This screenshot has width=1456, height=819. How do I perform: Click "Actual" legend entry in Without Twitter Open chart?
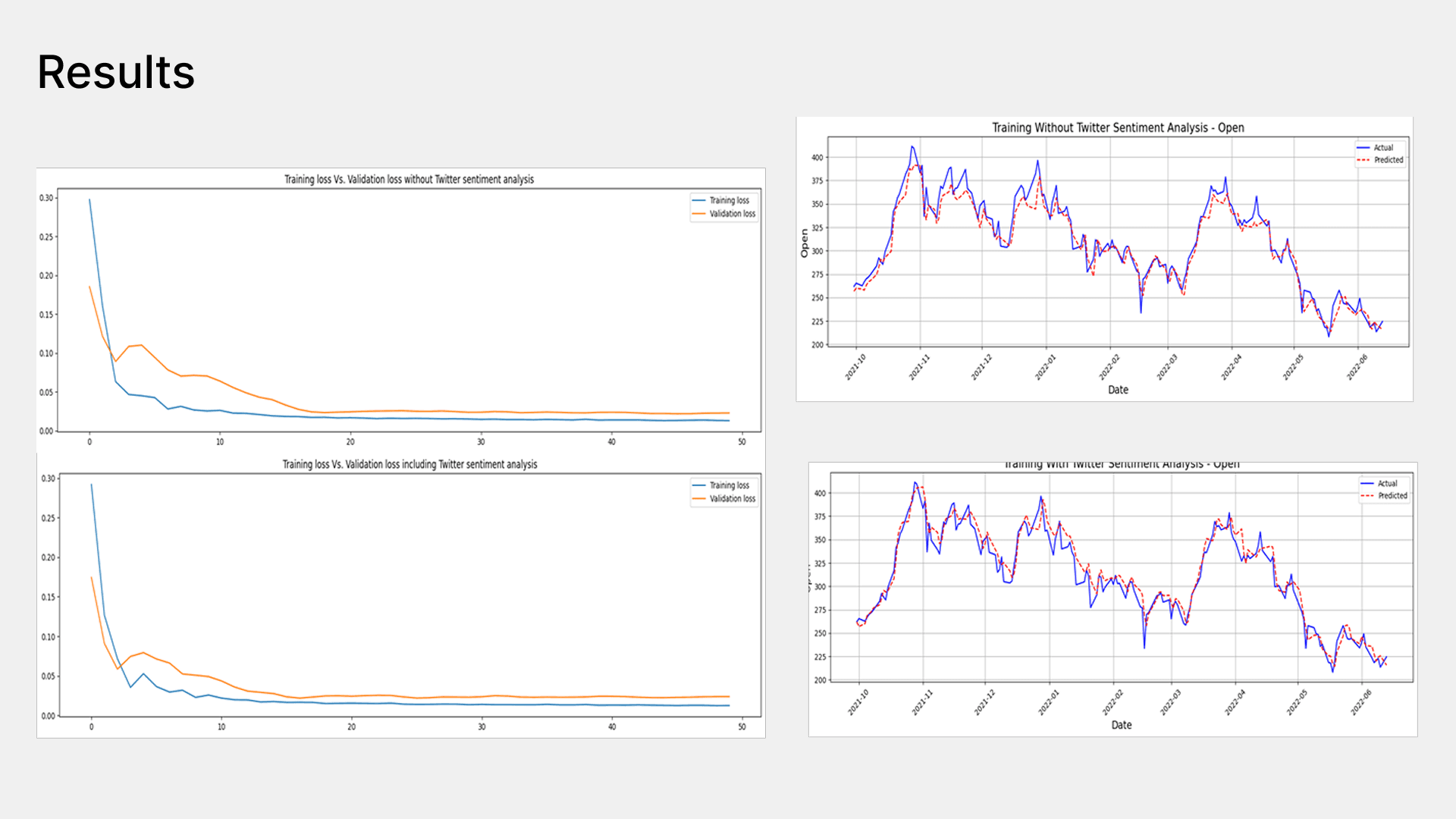(x=1383, y=148)
